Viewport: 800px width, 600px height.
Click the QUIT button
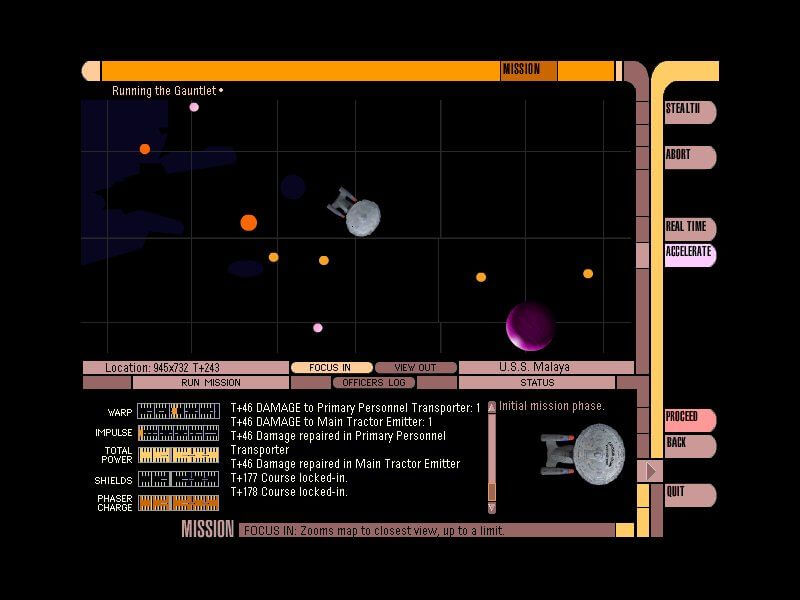tap(690, 495)
